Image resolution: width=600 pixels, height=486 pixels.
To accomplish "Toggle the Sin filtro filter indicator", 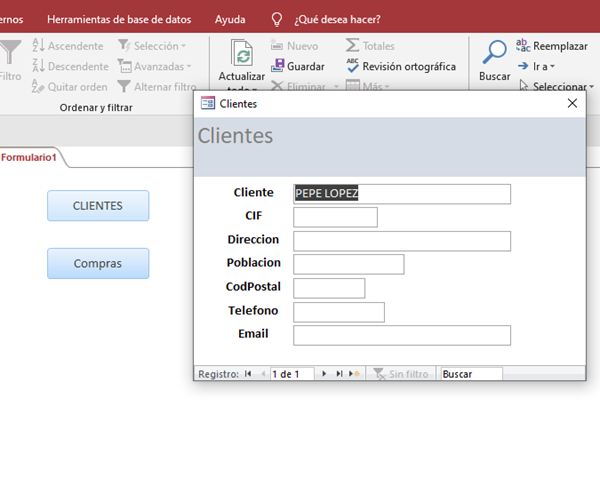I will [400, 374].
